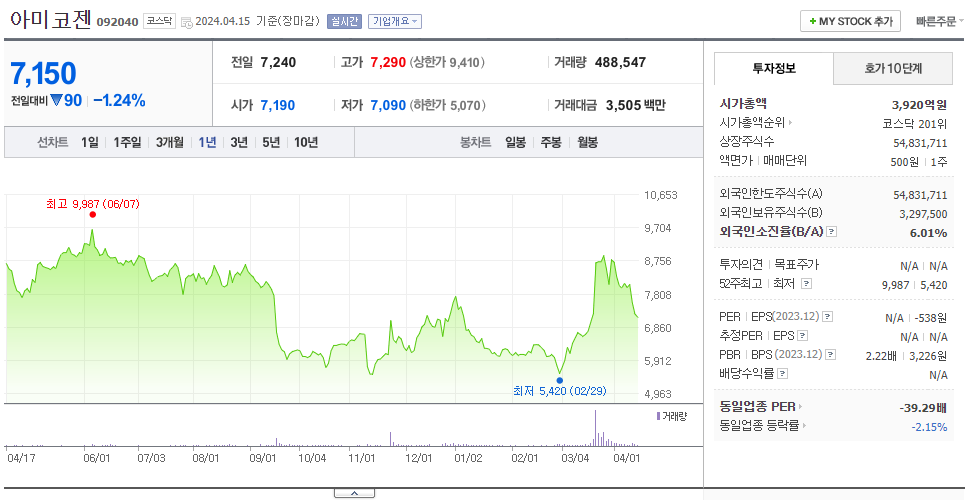The height and width of the screenshot is (500, 968).
Task: Click the red 최고 9,987 point marker
Action: point(93,214)
